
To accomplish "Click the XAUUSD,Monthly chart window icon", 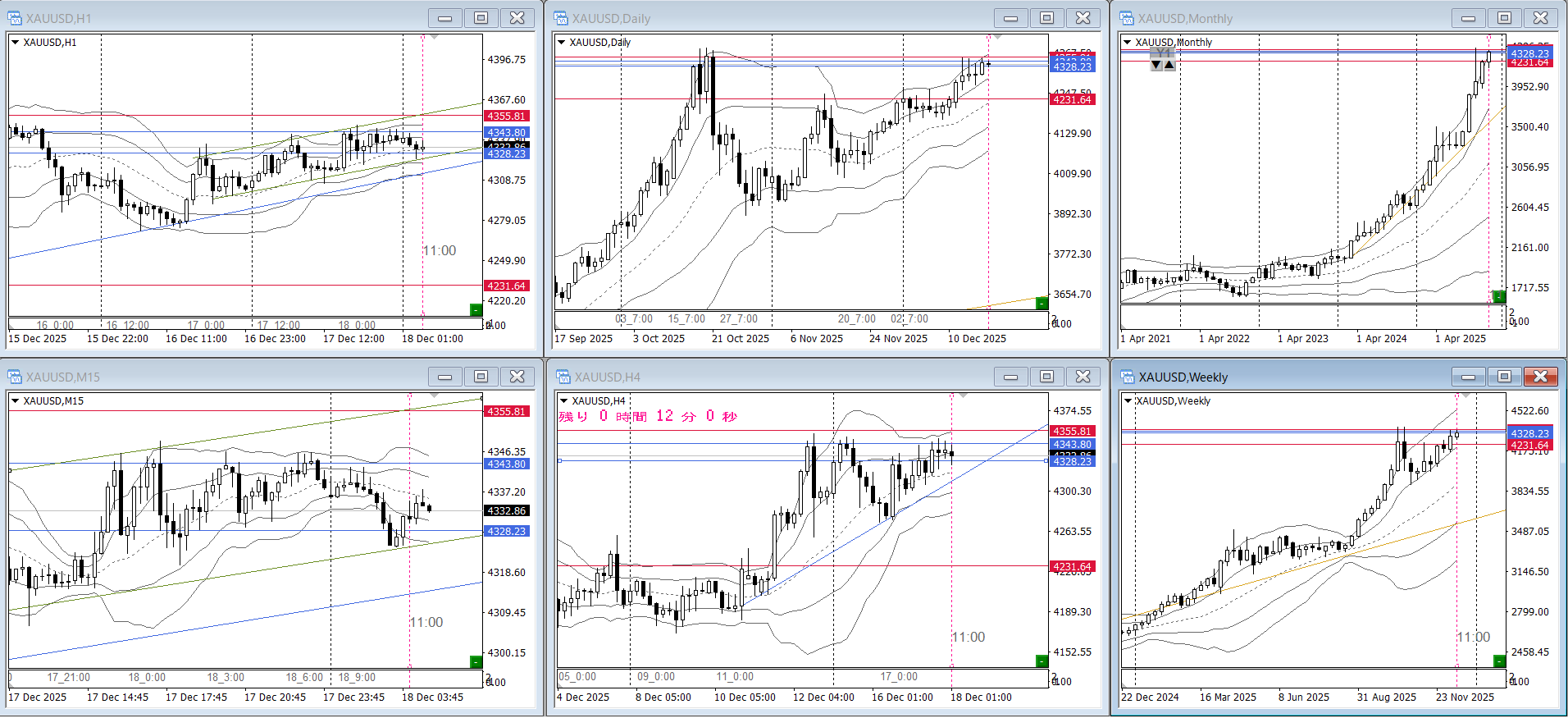I will [1127, 18].
